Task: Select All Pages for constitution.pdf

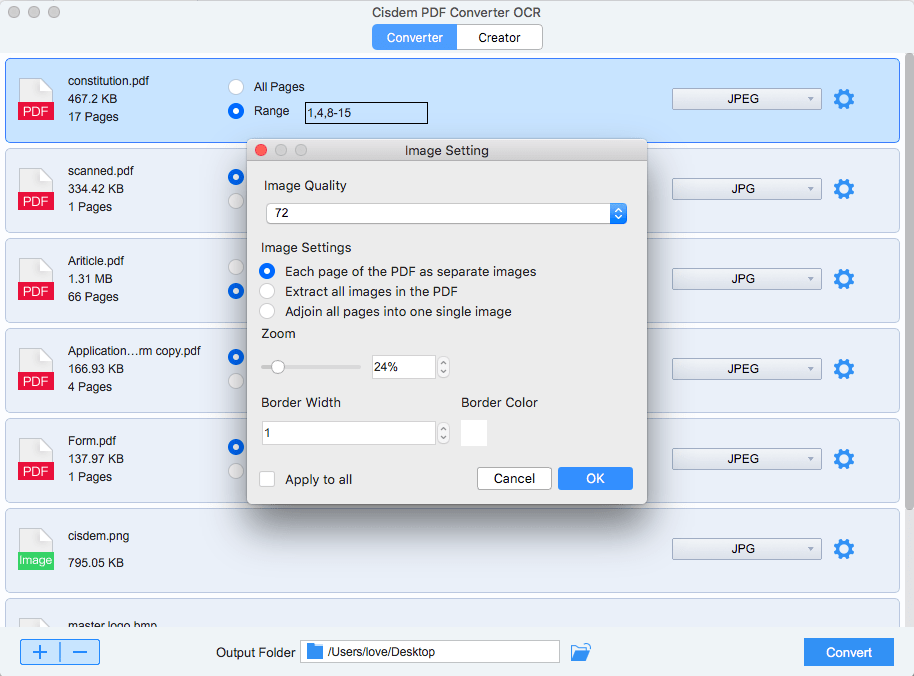Action: point(236,87)
